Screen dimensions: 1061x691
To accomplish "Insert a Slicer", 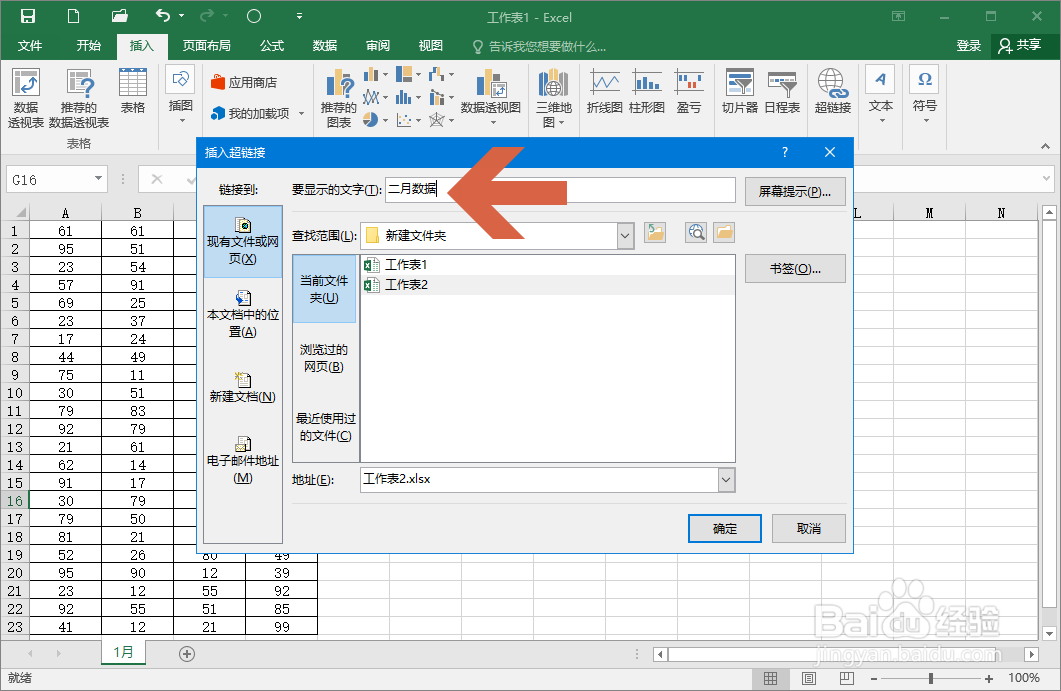I will click(739, 92).
